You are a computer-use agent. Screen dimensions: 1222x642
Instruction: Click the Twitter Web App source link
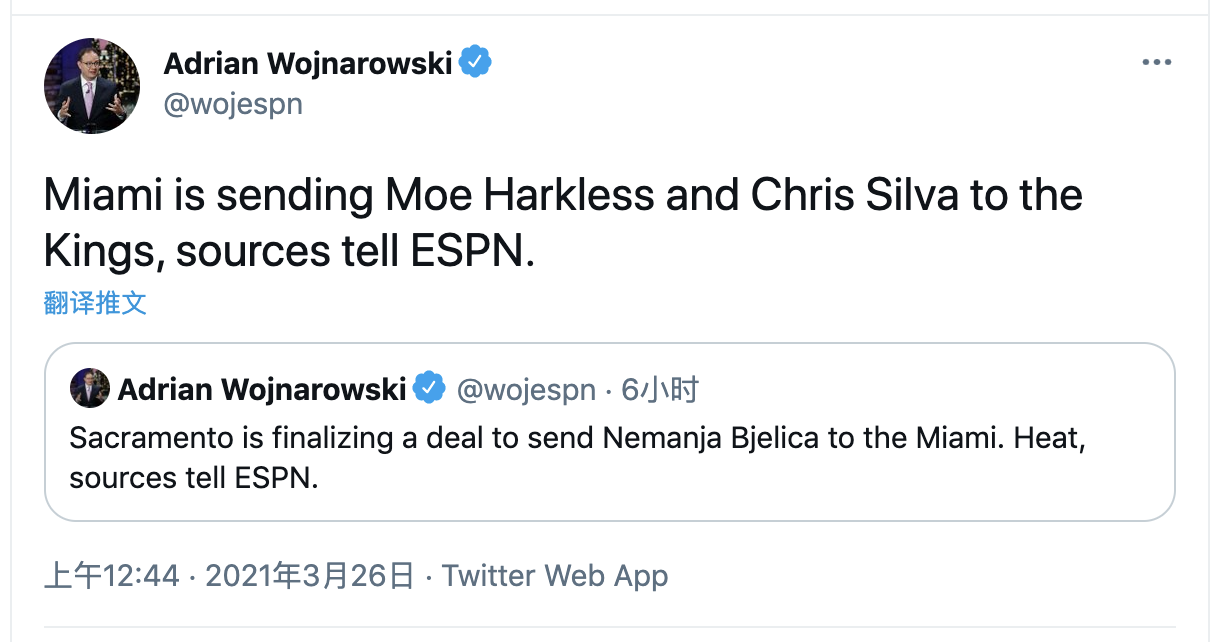pos(555,576)
